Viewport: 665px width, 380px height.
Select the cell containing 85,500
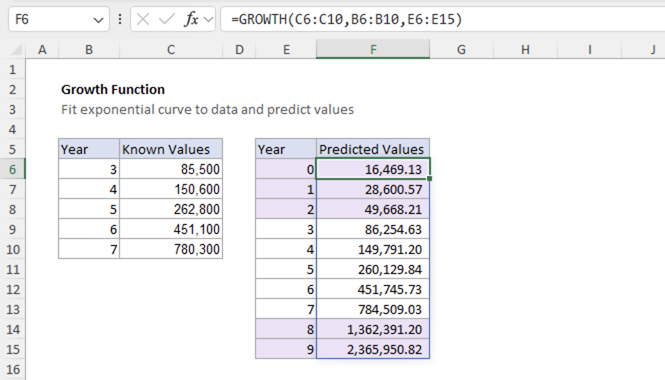(171, 169)
